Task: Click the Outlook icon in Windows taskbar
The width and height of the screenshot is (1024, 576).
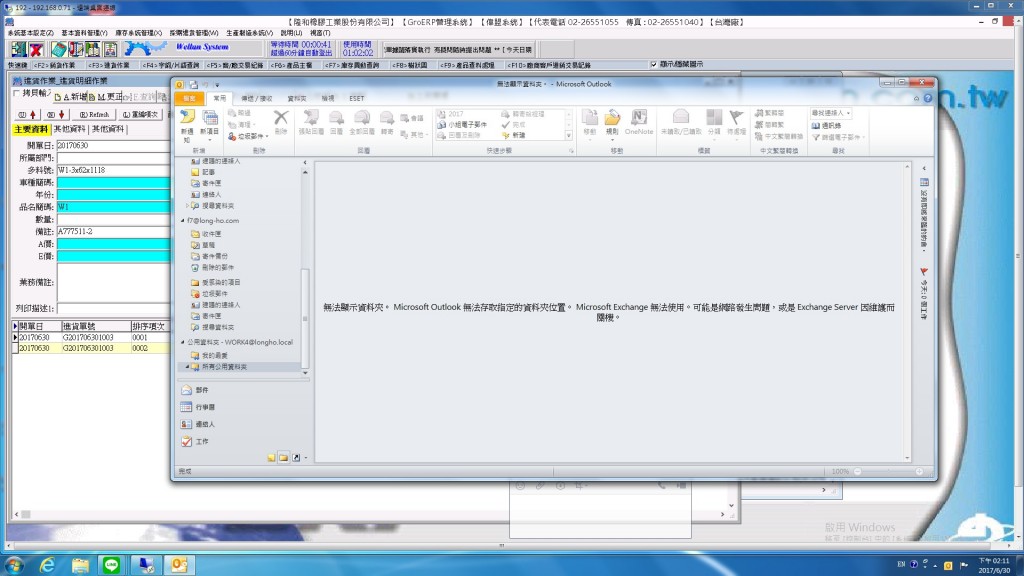Action: click(x=179, y=565)
